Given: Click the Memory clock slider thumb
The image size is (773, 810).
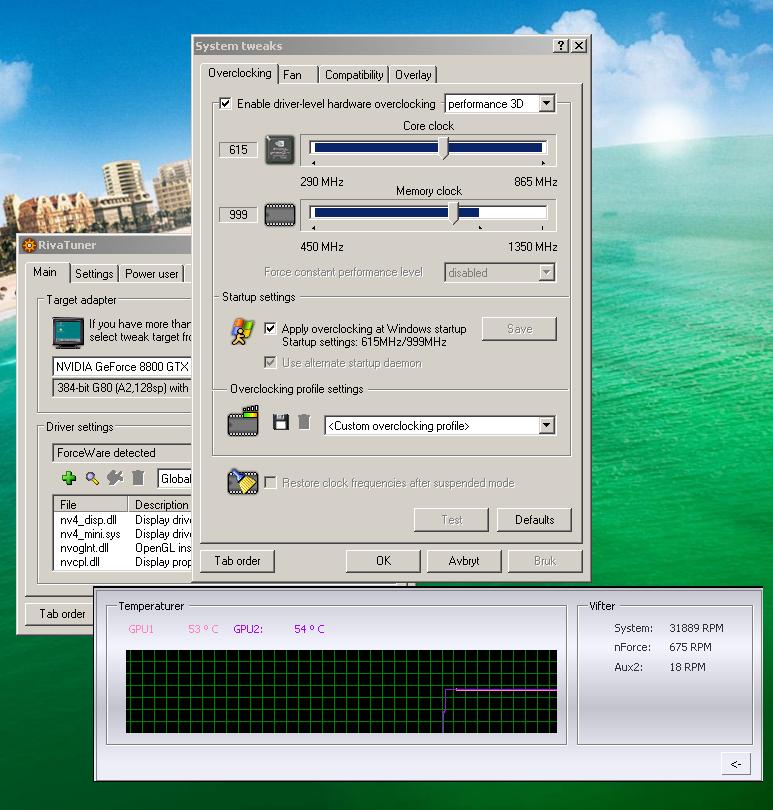Looking at the screenshot, I should click(x=454, y=213).
